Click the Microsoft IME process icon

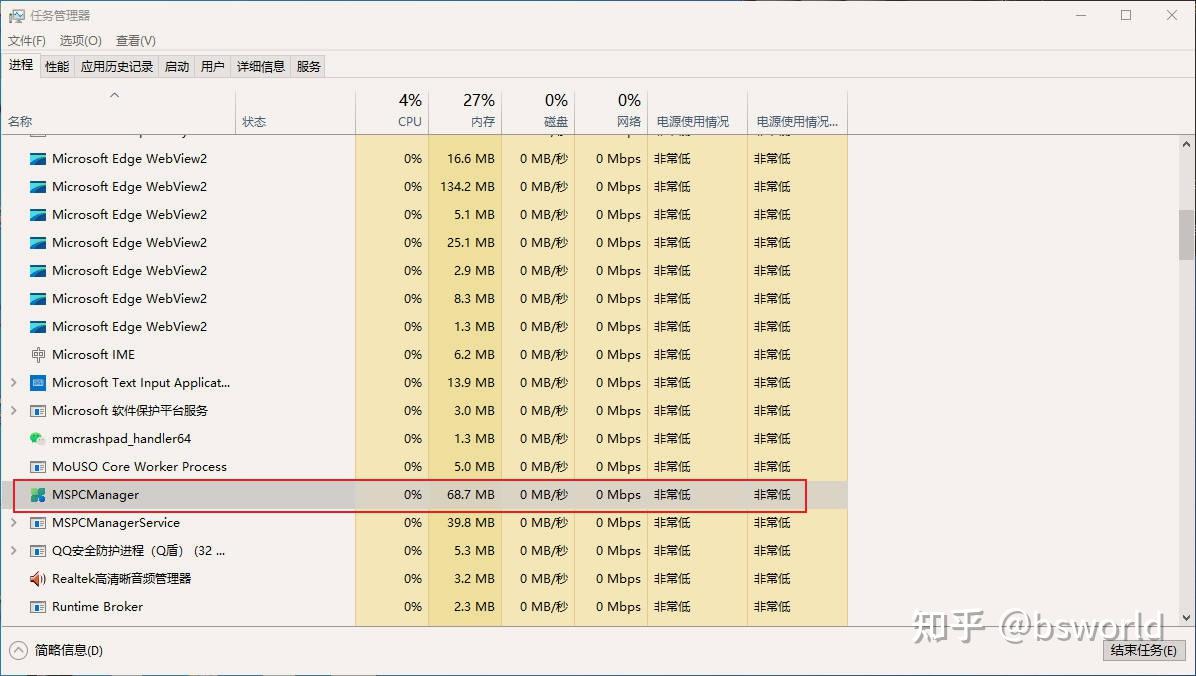tap(37, 354)
